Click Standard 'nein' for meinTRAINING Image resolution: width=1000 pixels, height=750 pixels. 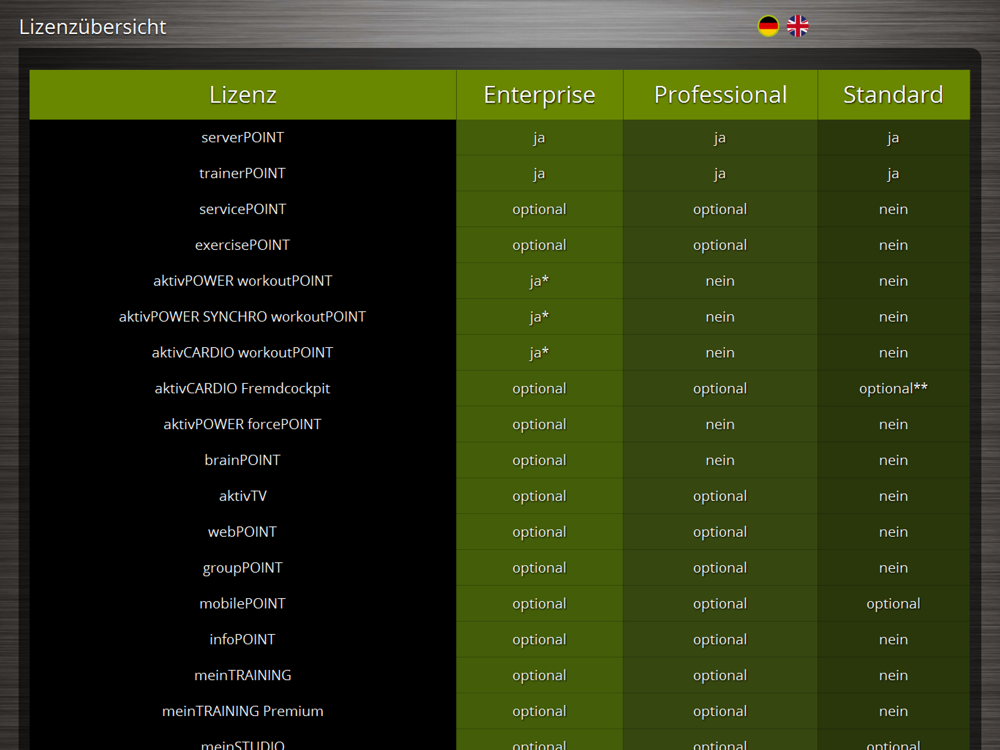click(x=893, y=675)
